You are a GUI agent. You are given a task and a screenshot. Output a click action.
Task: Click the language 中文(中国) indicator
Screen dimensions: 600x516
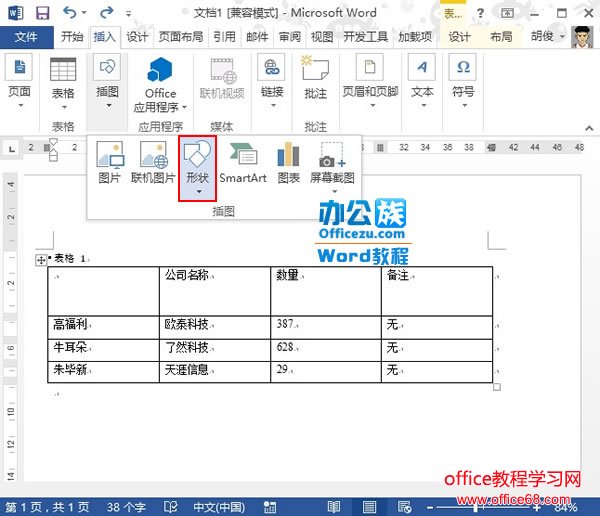(219, 507)
